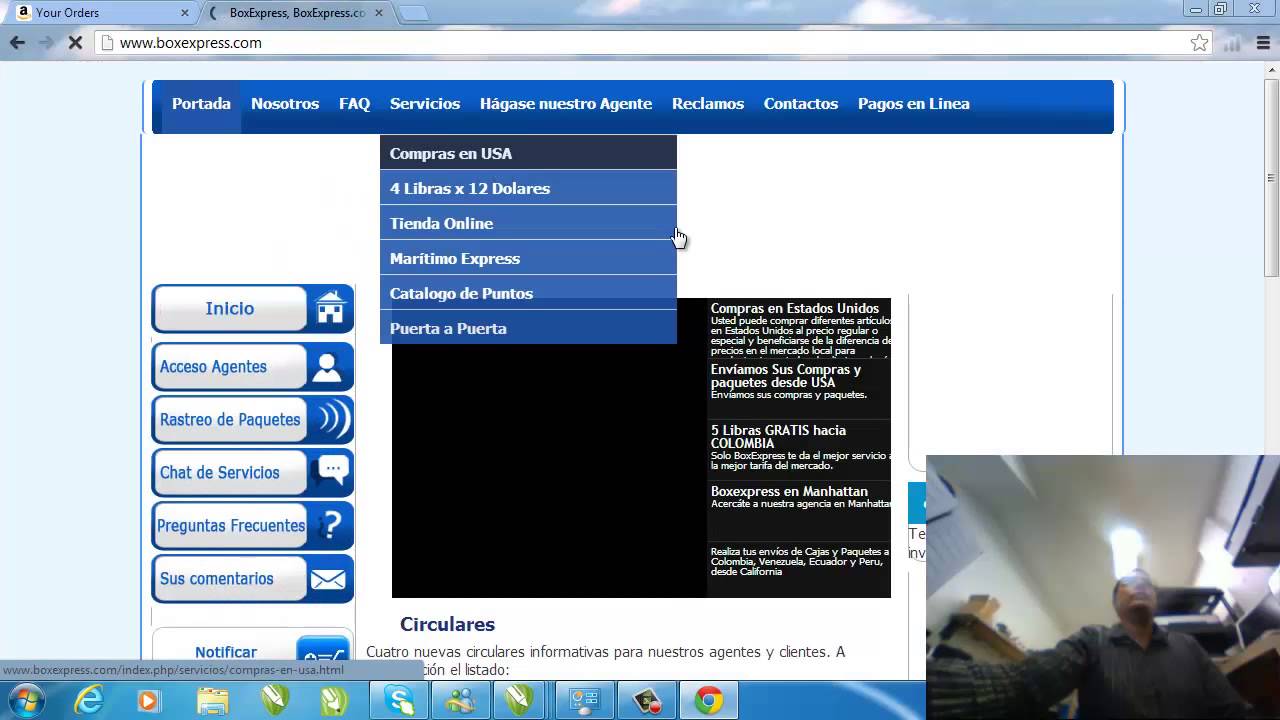The image size is (1280, 720).
Task: Choose Catalogo de Puntos
Action: pyautogui.click(x=528, y=293)
